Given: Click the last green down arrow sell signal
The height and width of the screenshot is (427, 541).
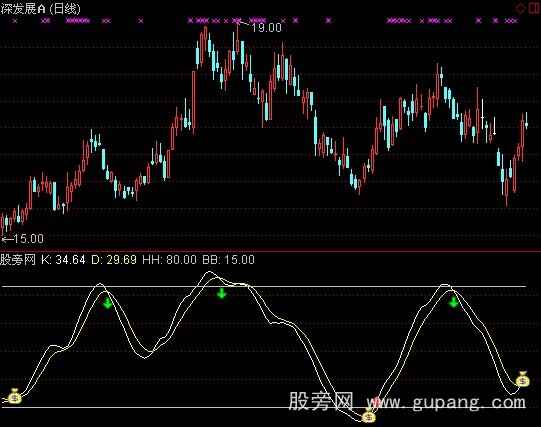Looking at the screenshot, I should (453, 302).
